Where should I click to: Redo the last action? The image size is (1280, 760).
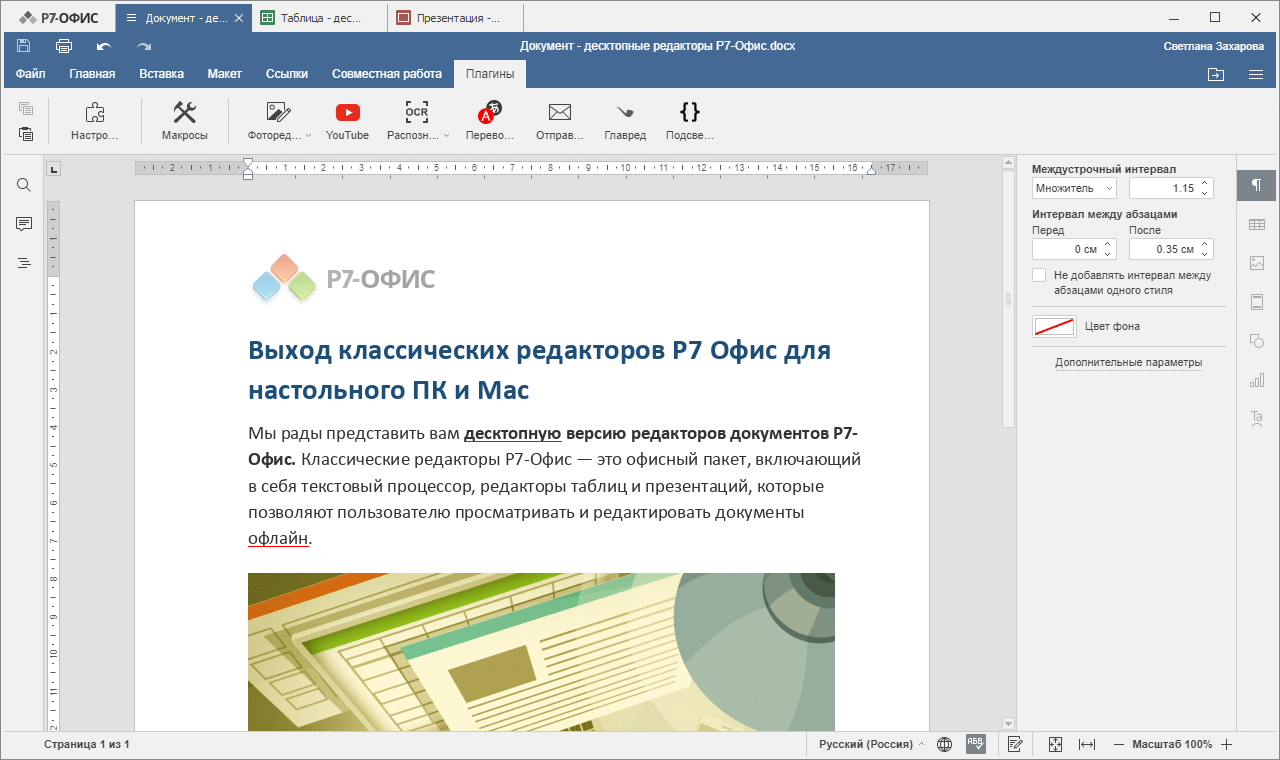click(x=144, y=46)
